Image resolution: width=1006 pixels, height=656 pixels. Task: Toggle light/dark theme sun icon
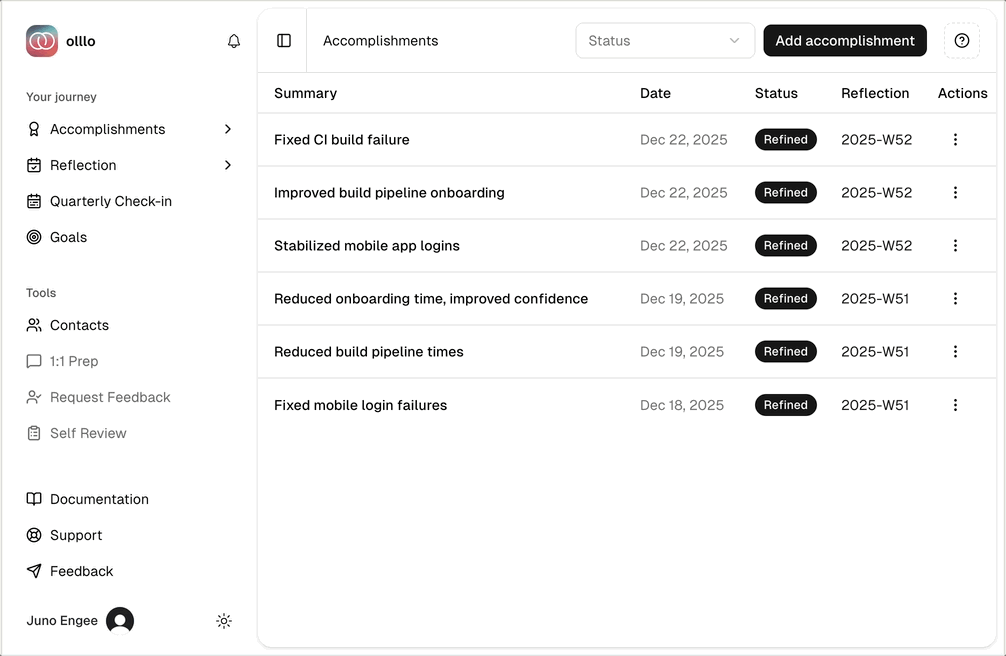224,621
